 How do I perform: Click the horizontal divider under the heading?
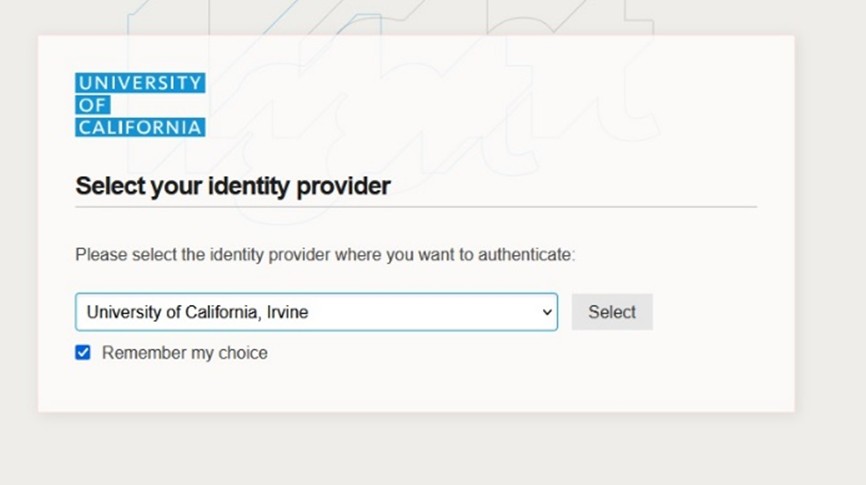point(416,207)
